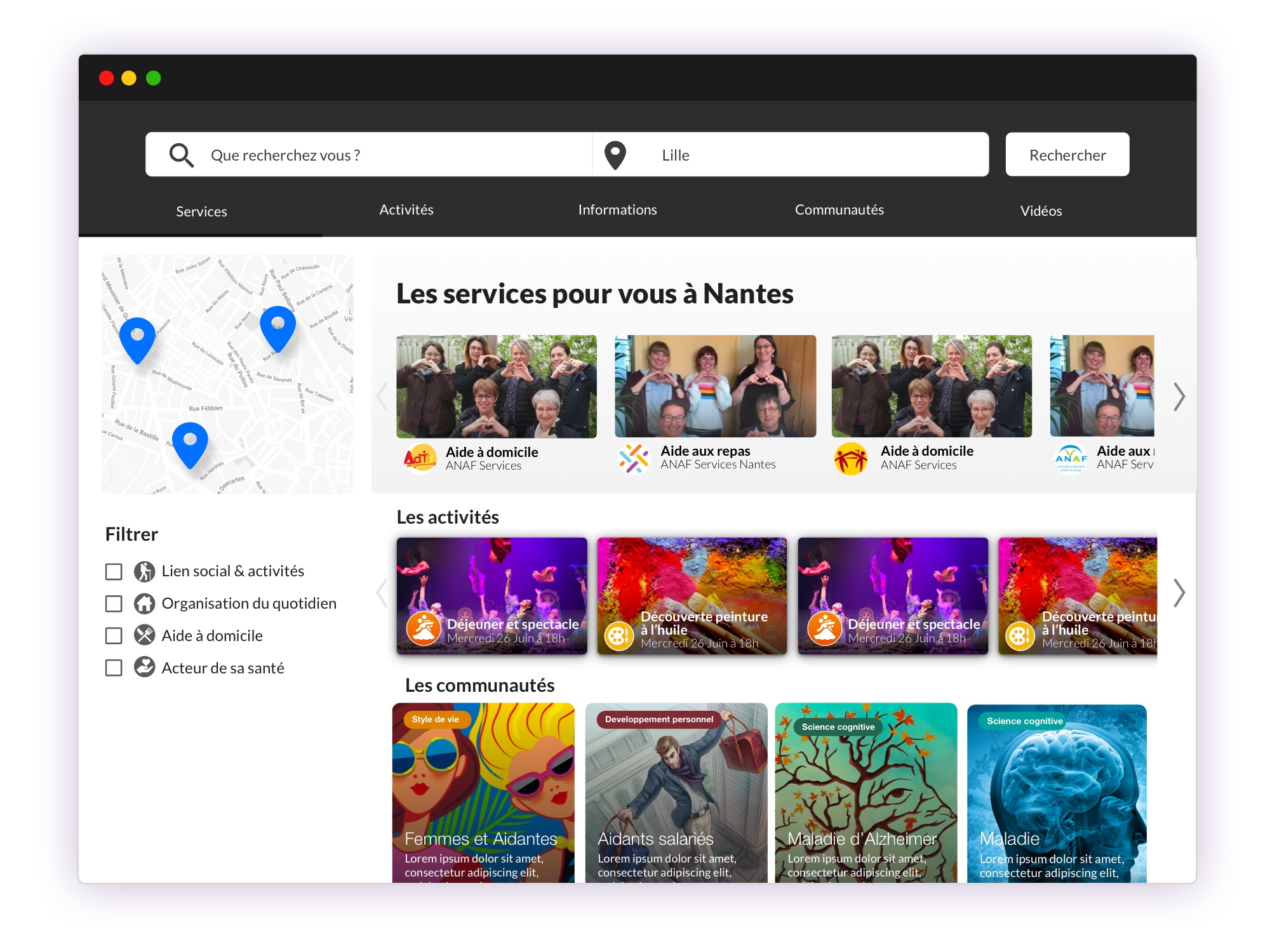1270x952 pixels.
Task: Click the ADT logo under first service card
Action: [420, 458]
